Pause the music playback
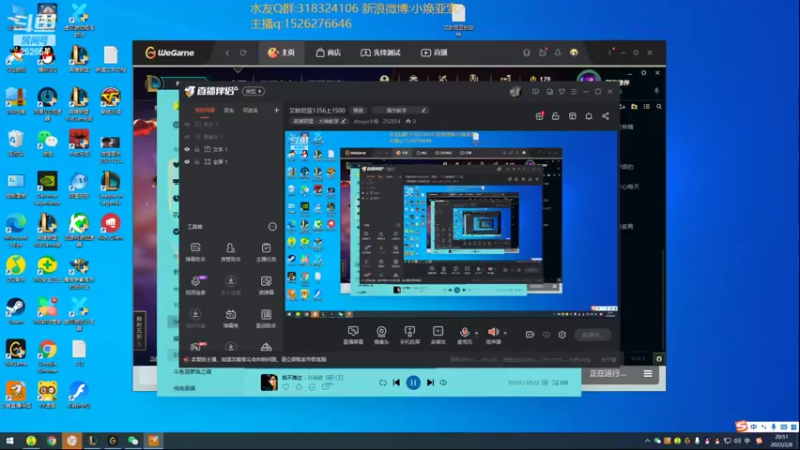800x450 pixels. click(413, 382)
